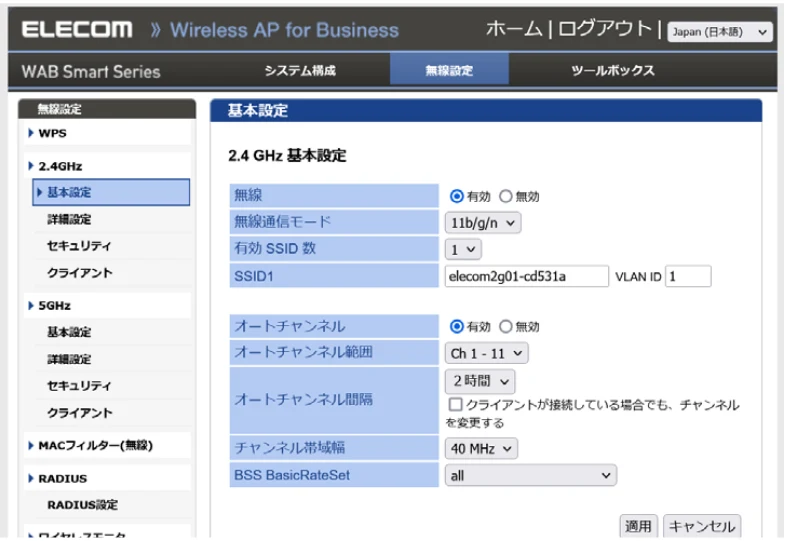Viewport: 785px width, 541px height.
Task: Open 5GHz 詳細設定 in the sidebar
Action: [x=69, y=359]
